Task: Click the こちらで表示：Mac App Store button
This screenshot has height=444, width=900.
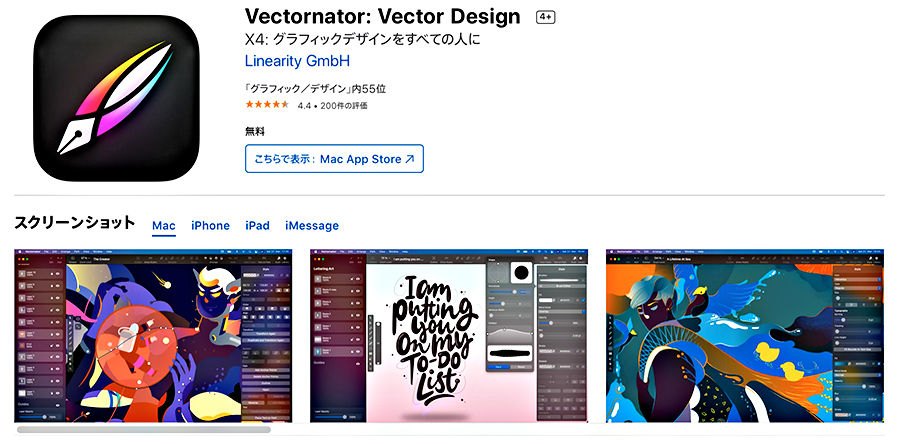Action: point(334,159)
